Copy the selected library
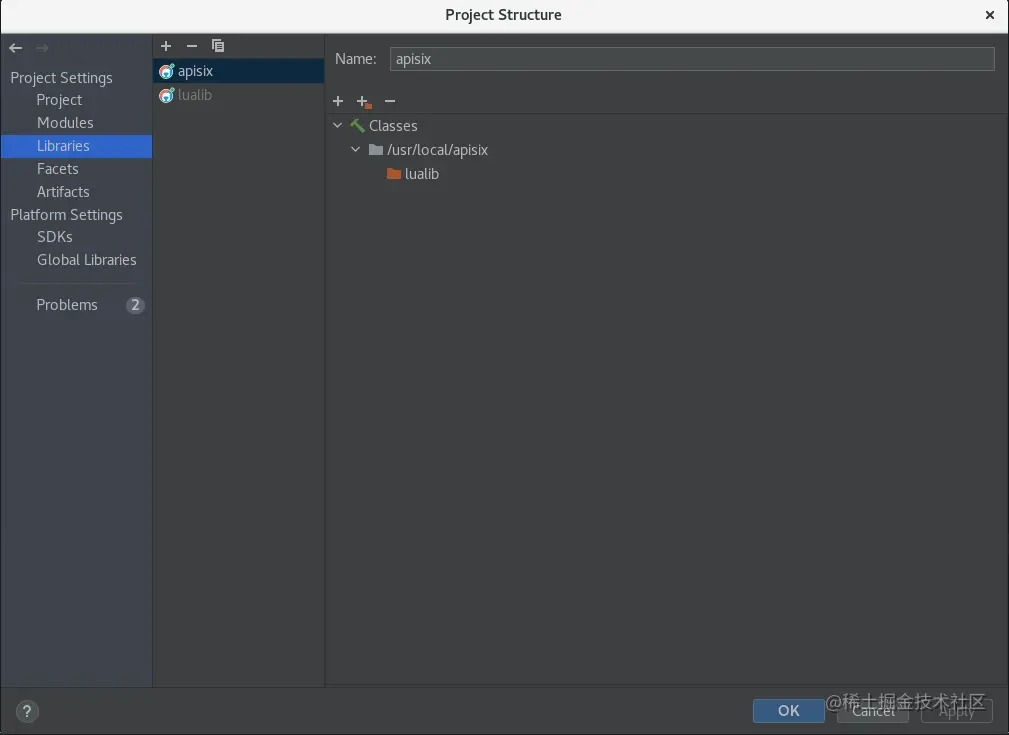 (x=218, y=46)
